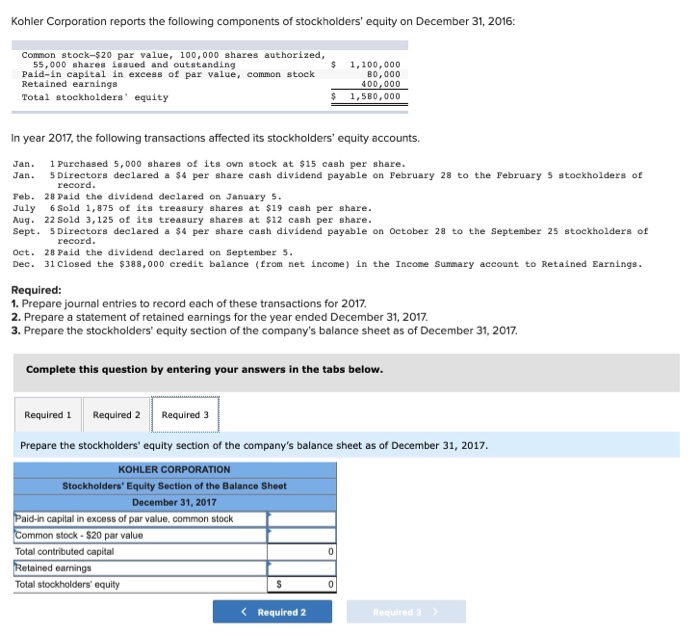This screenshot has width=700, height=634.
Task: Click the Total stockholders' equity total cell
Action: (302, 584)
